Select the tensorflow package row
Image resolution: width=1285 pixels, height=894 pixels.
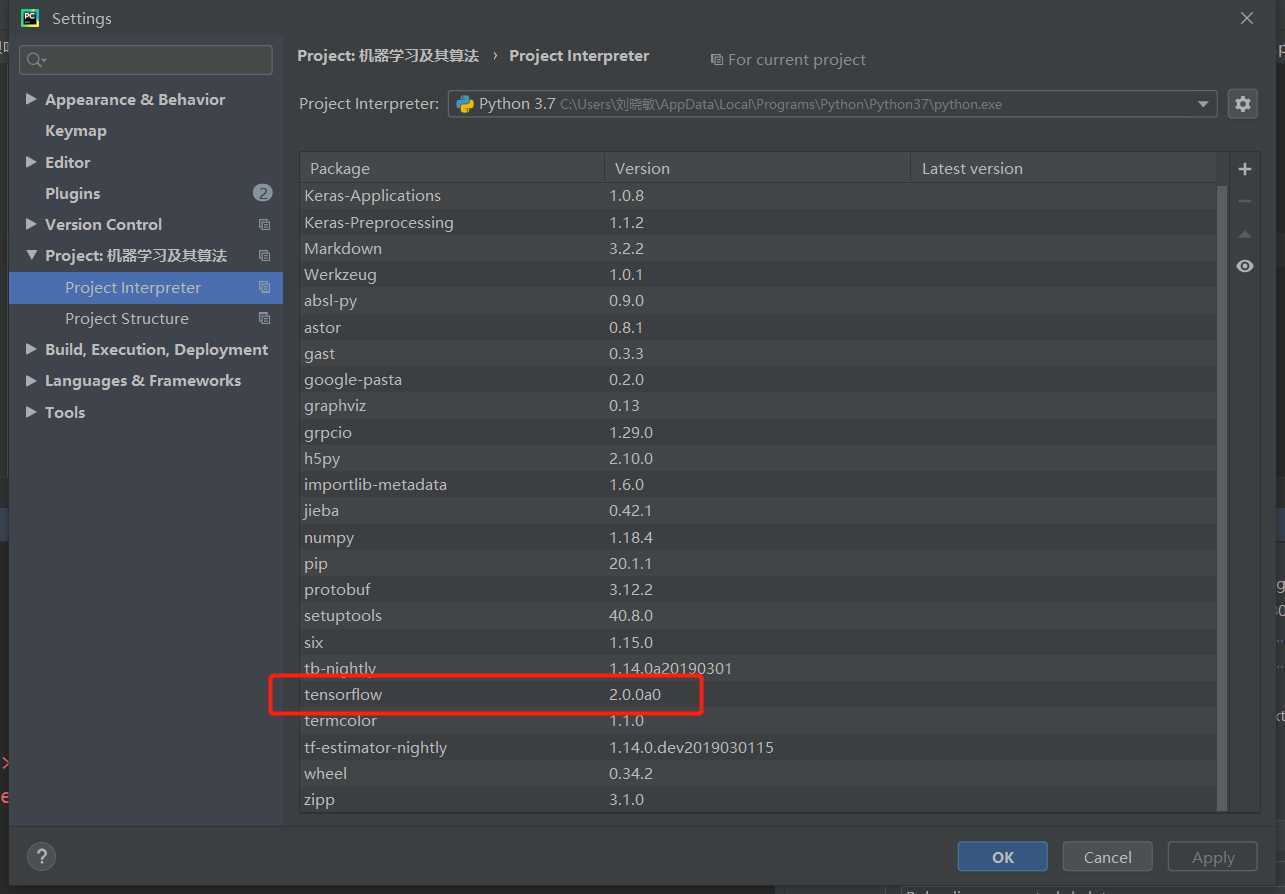(x=758, y=694)
